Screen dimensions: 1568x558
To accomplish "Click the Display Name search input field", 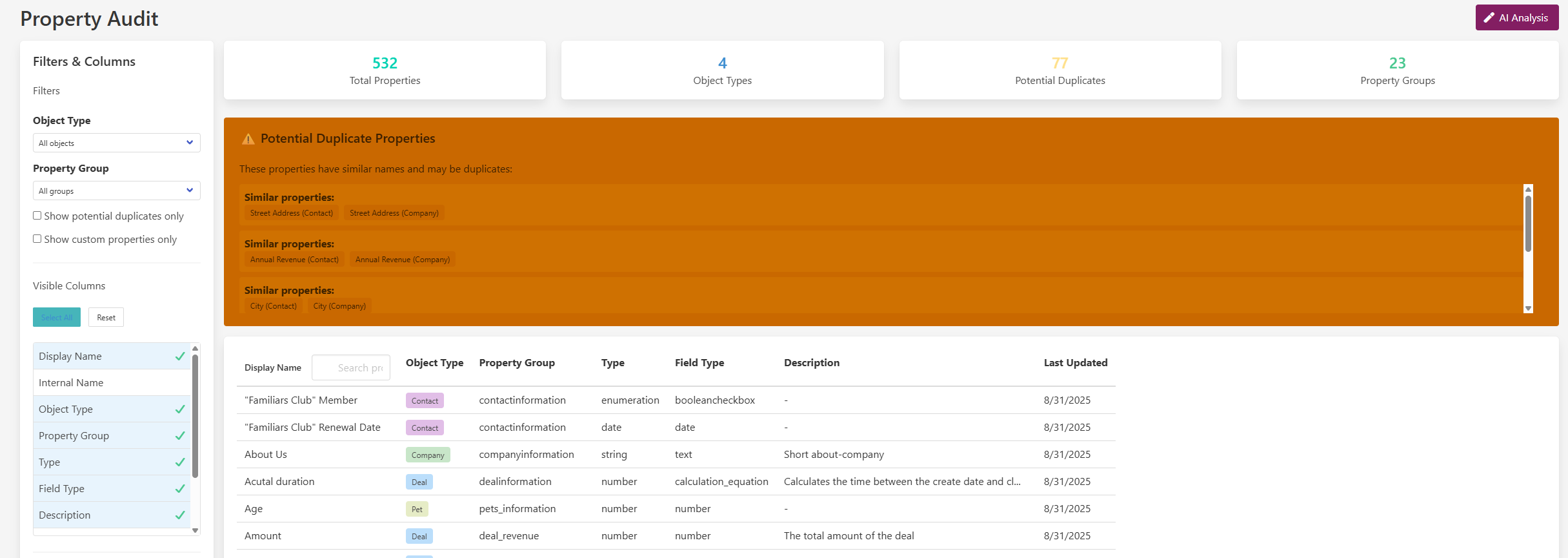I will (351, 367).
